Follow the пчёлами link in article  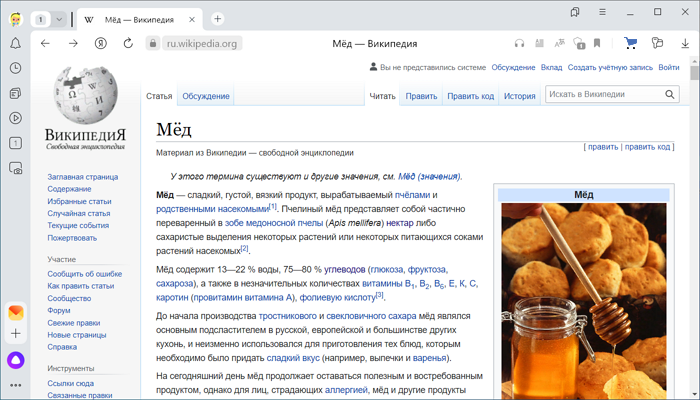tap(412, 195)
